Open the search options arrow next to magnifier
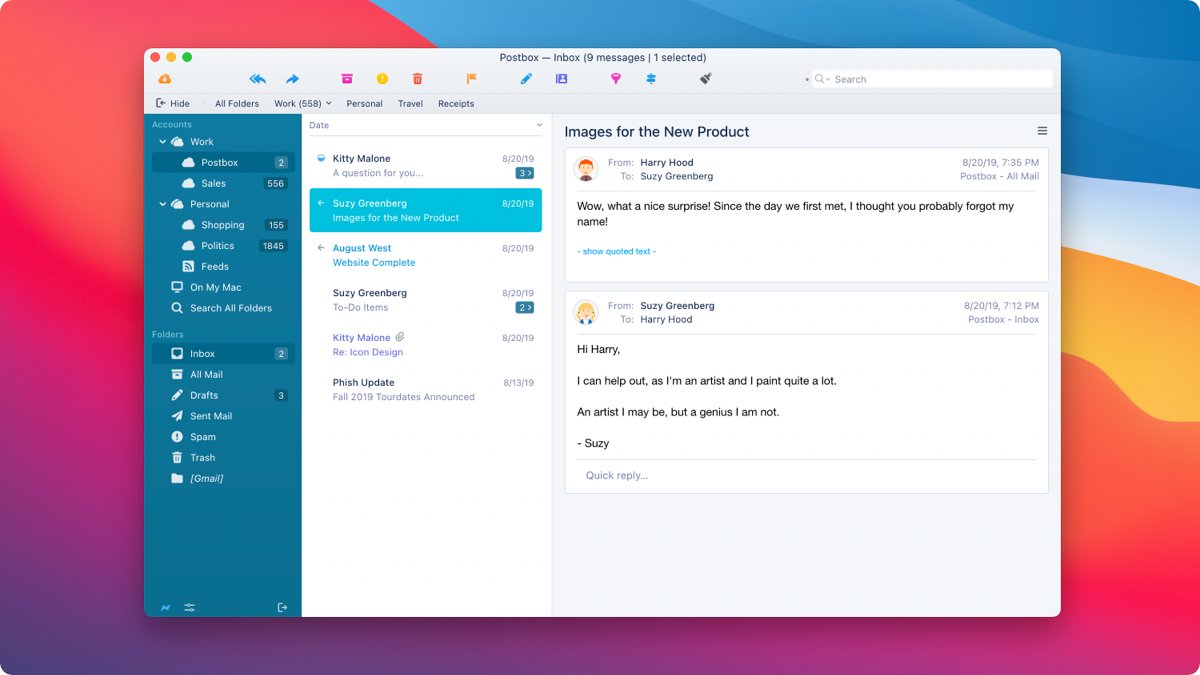 coord(828,80)
